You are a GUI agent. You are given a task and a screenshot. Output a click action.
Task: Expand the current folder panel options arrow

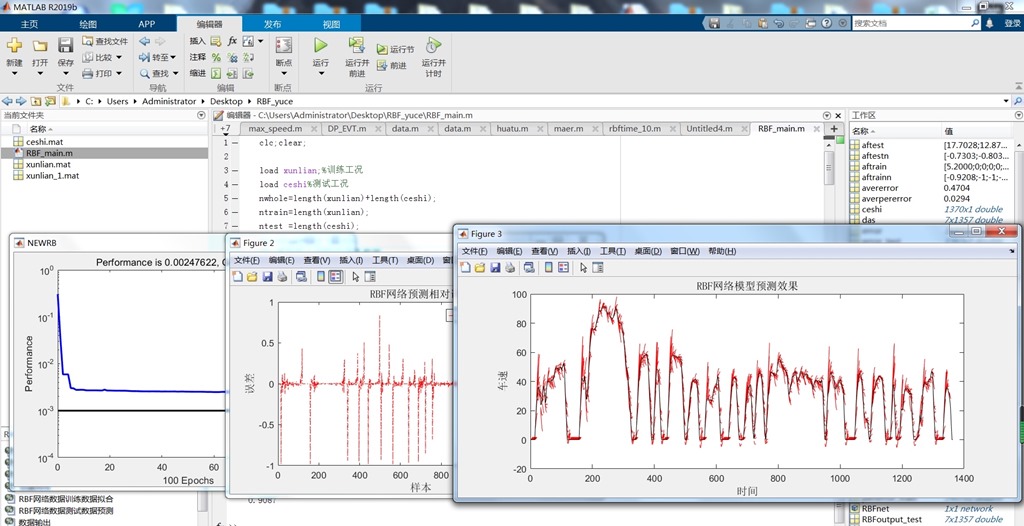(x=202, y=116)
